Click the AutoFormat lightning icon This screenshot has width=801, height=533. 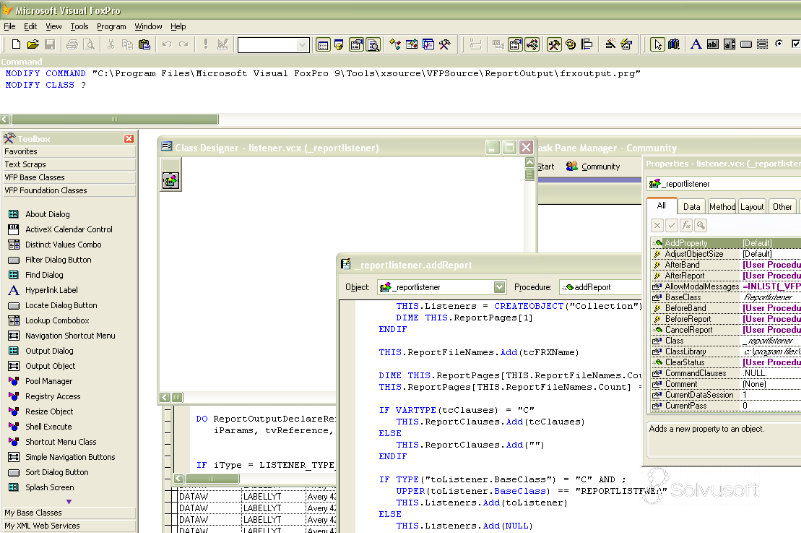point(627,44)
